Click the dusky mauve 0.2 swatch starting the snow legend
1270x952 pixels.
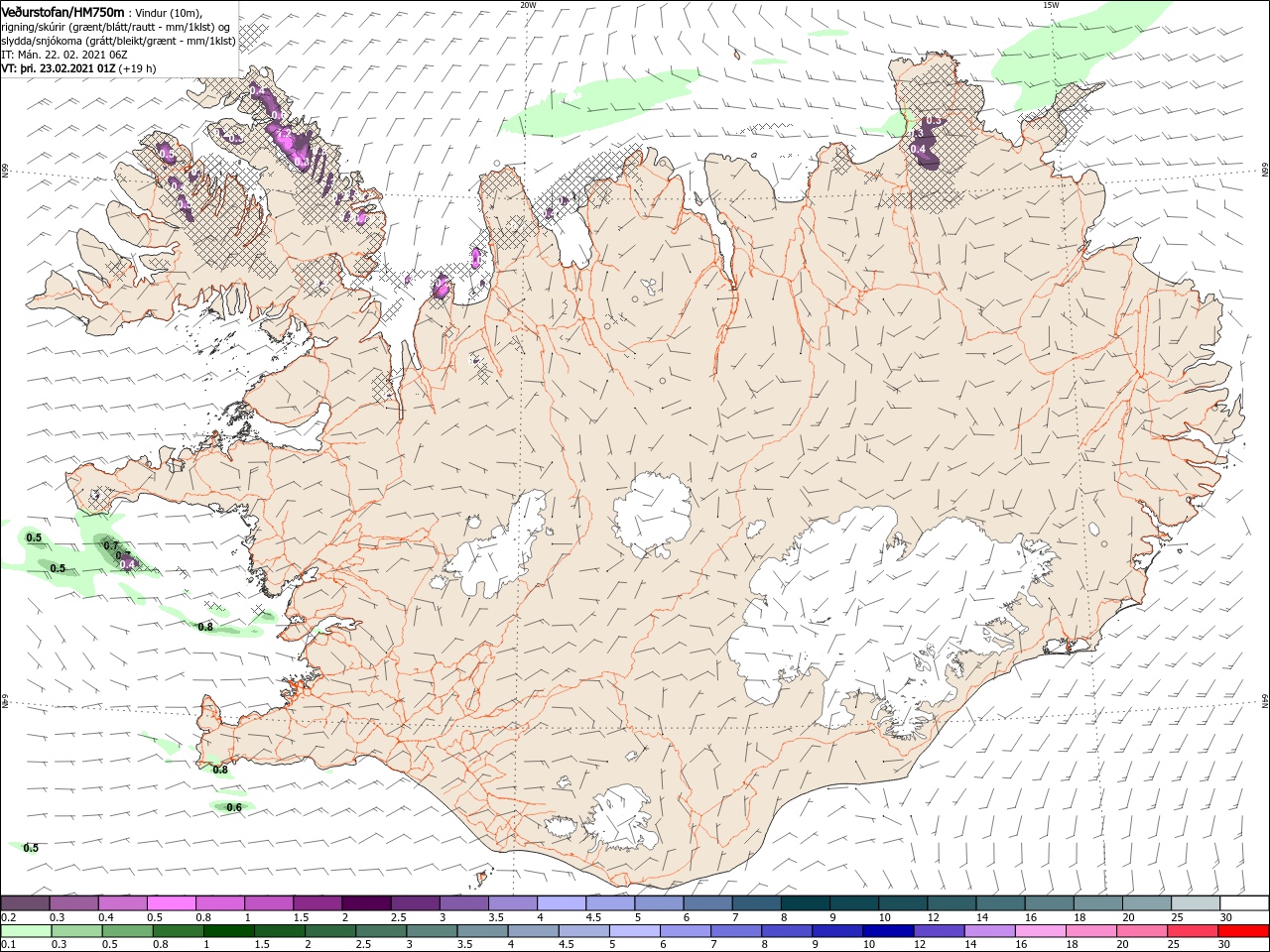click(x=25, y=903)
